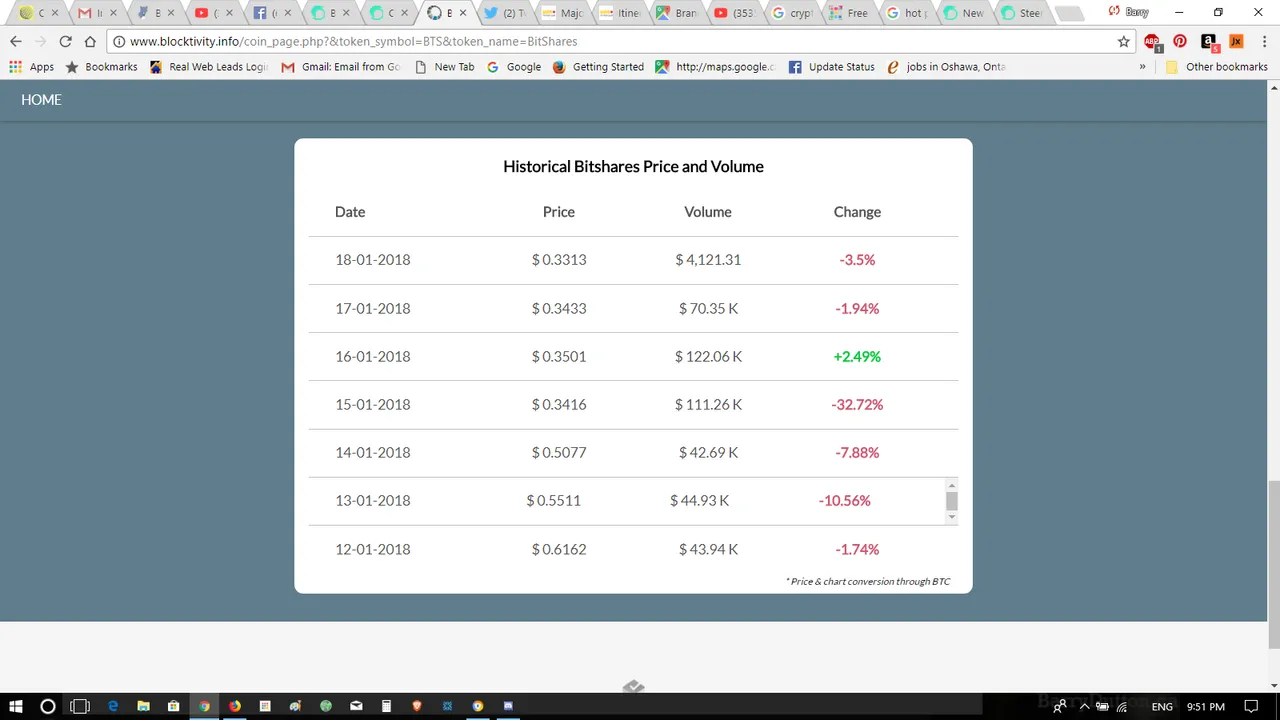Reload the page with the refresh icon

point(65,42)
